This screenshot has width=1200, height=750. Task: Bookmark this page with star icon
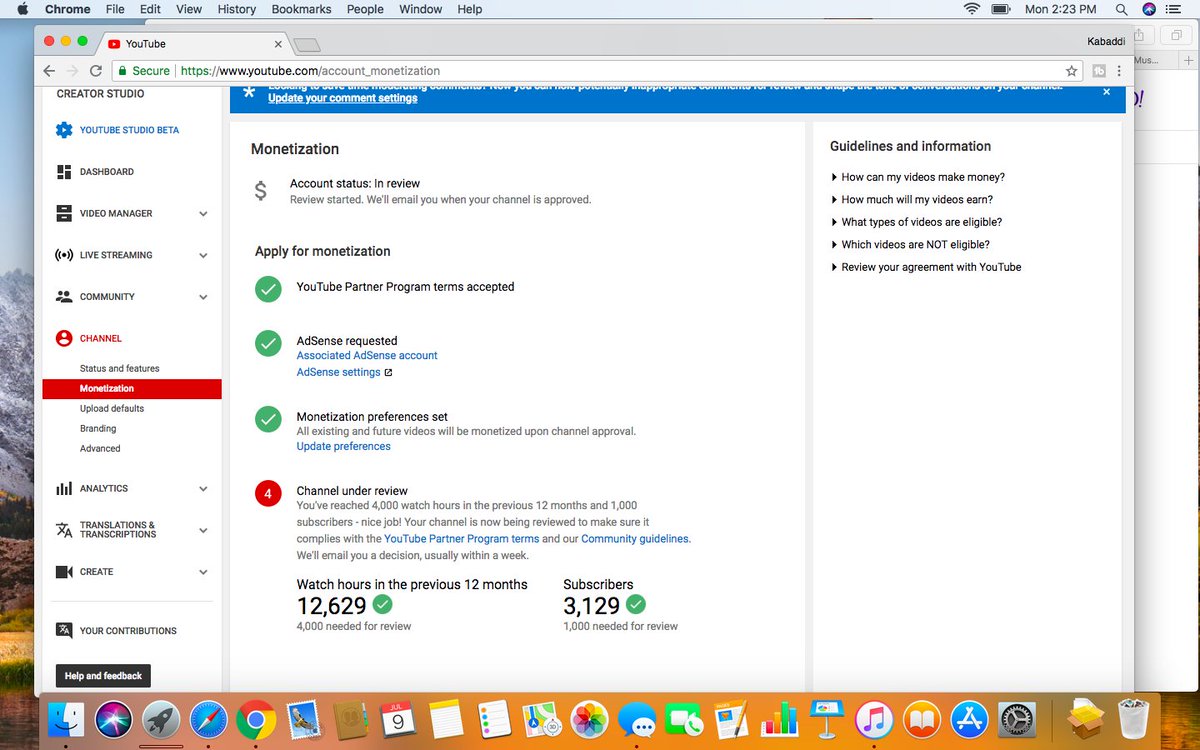tap(1071, 71)
